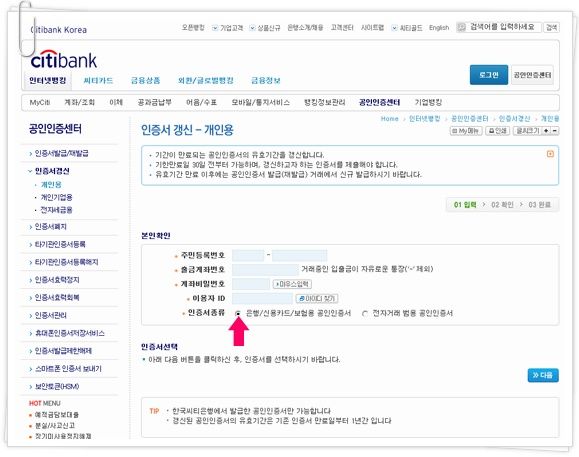Select 전자거래 범용 공인인증서 radio
The image size is (579, 457).
[x=365, y=313]
